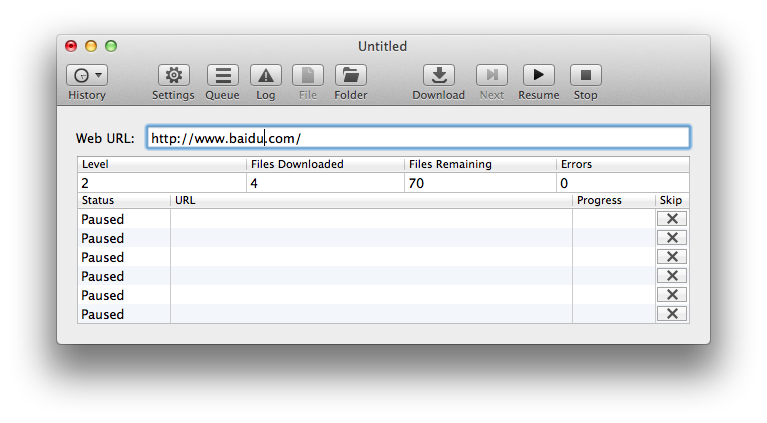
Task: Skip the third Paused item
Action: coord(672,257)
